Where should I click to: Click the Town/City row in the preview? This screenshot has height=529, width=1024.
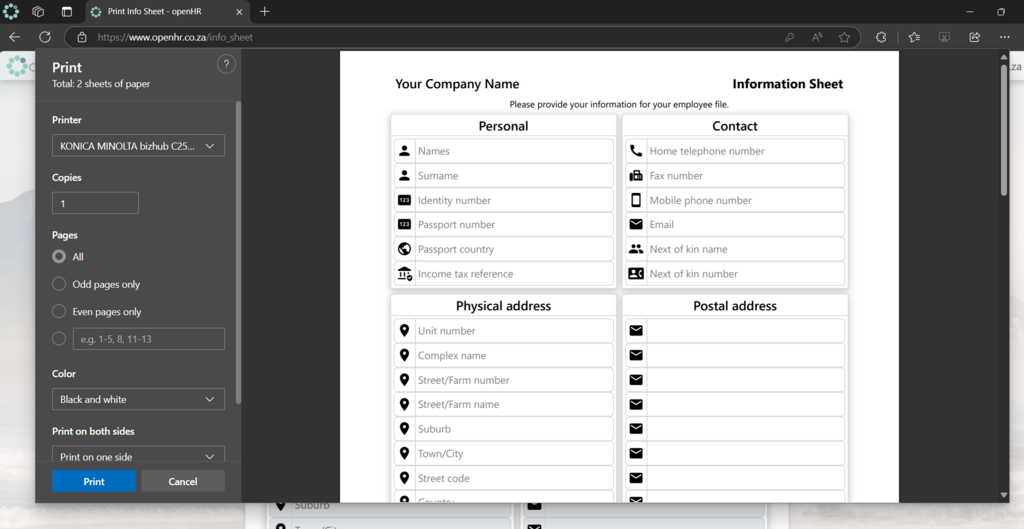(504, 453)
